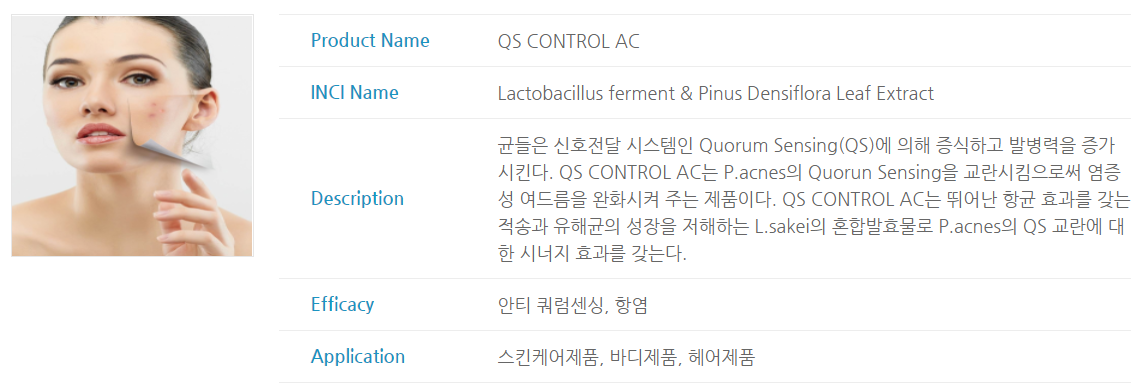The width and height of the screenshot is (1144, 391).
Task: Click the last description line about 시너지 효과
Action: tap(592, 254)
